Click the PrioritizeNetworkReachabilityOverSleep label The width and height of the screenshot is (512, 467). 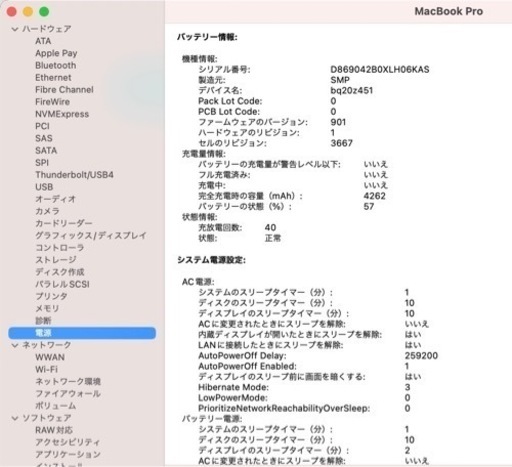284,408
